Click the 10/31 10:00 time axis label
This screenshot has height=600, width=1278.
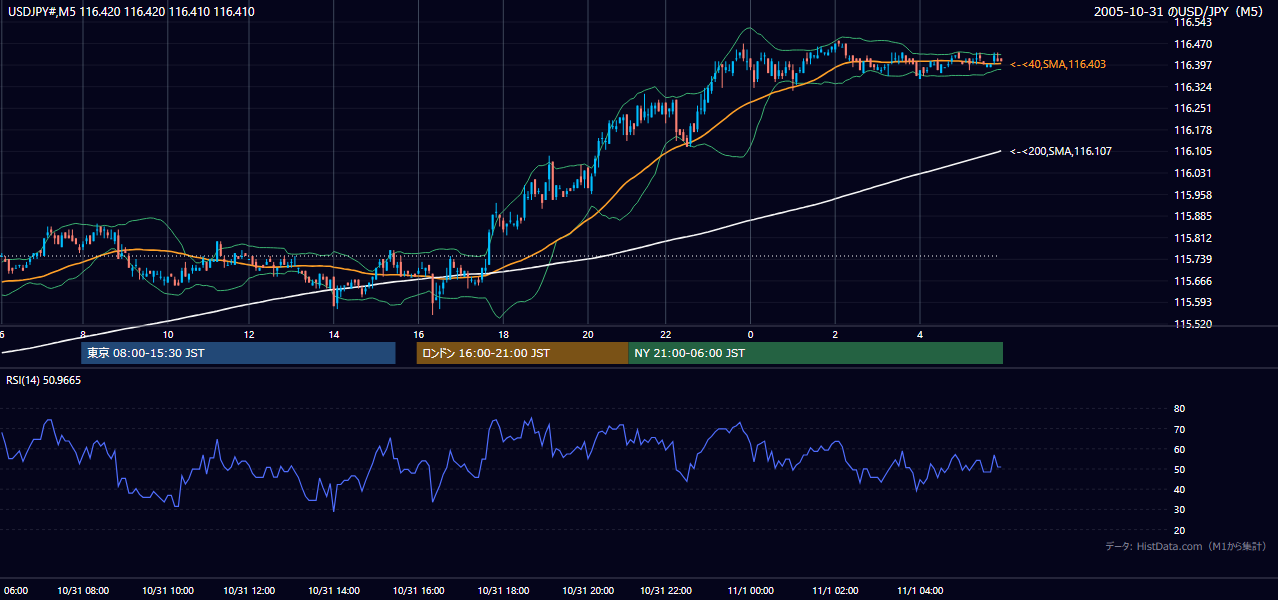pos(167,590)
